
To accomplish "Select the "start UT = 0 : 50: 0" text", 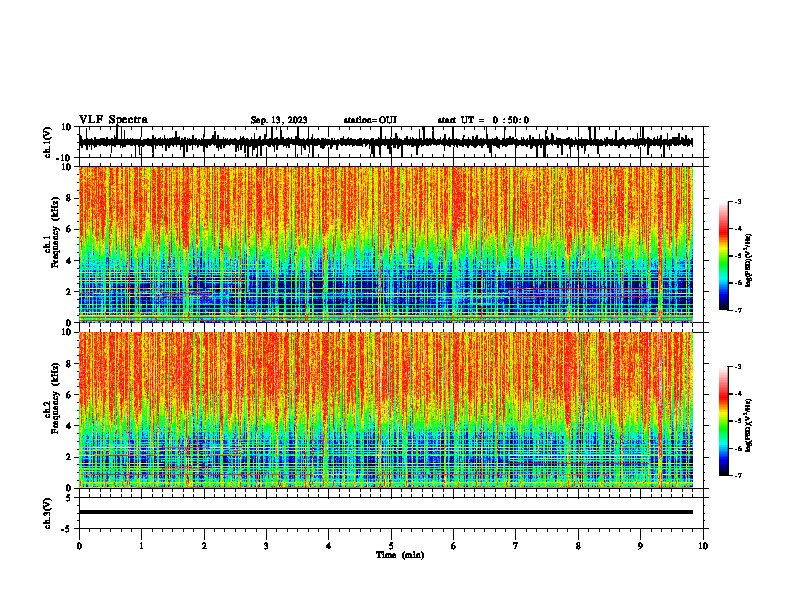I will [x=483, y=120].
